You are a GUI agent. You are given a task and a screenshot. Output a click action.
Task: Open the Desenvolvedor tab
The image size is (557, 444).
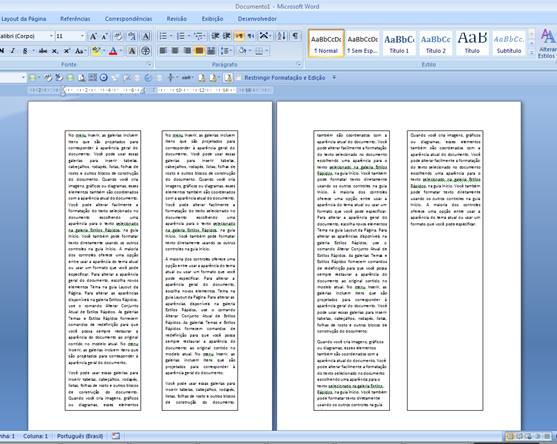click(257, 19)
